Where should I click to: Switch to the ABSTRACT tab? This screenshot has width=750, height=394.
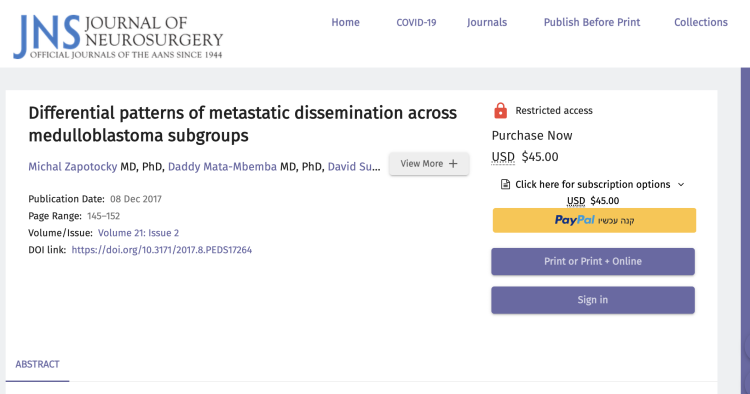(37, 364)
